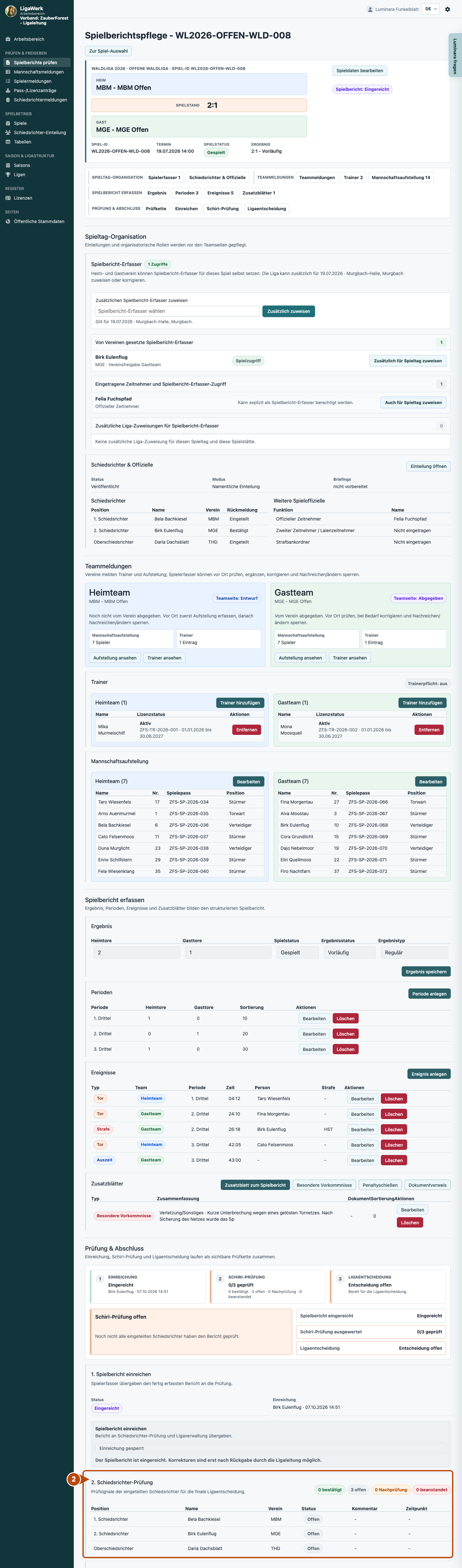The width and height of the screenshot is (462, 1568).
Task: Create a new period with Periode anlegen
Action: coord(429,993)
